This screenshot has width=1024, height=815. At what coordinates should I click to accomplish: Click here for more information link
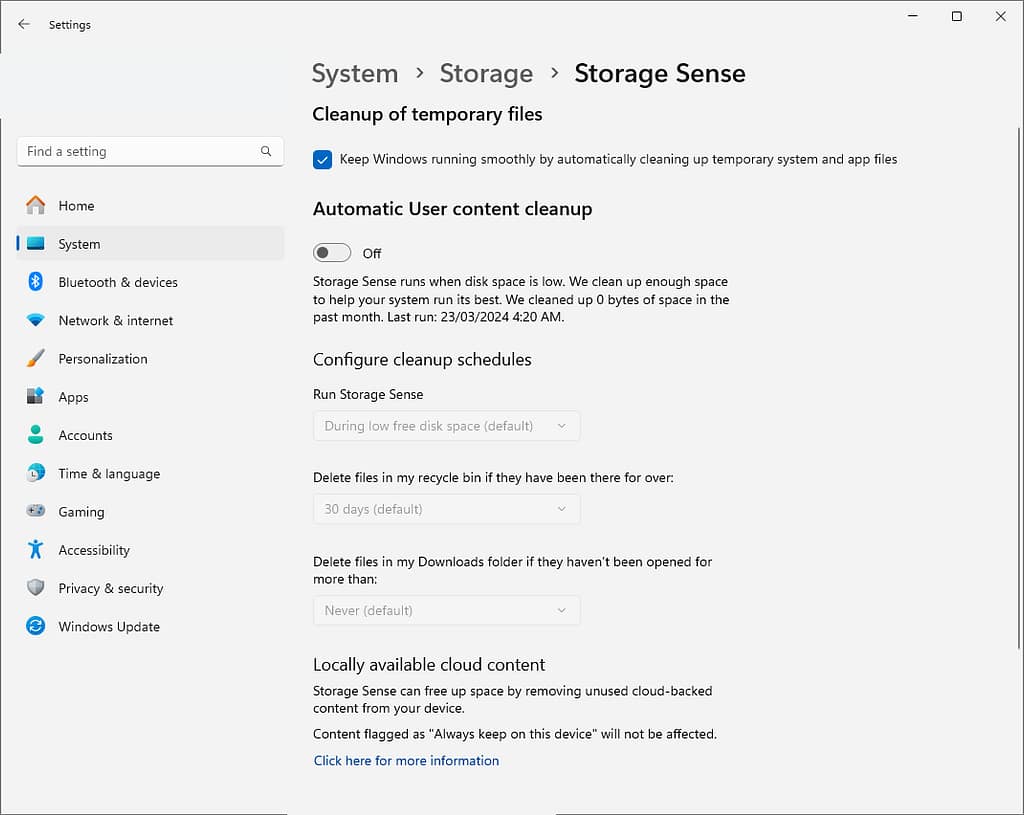click(x=406, y=760)
